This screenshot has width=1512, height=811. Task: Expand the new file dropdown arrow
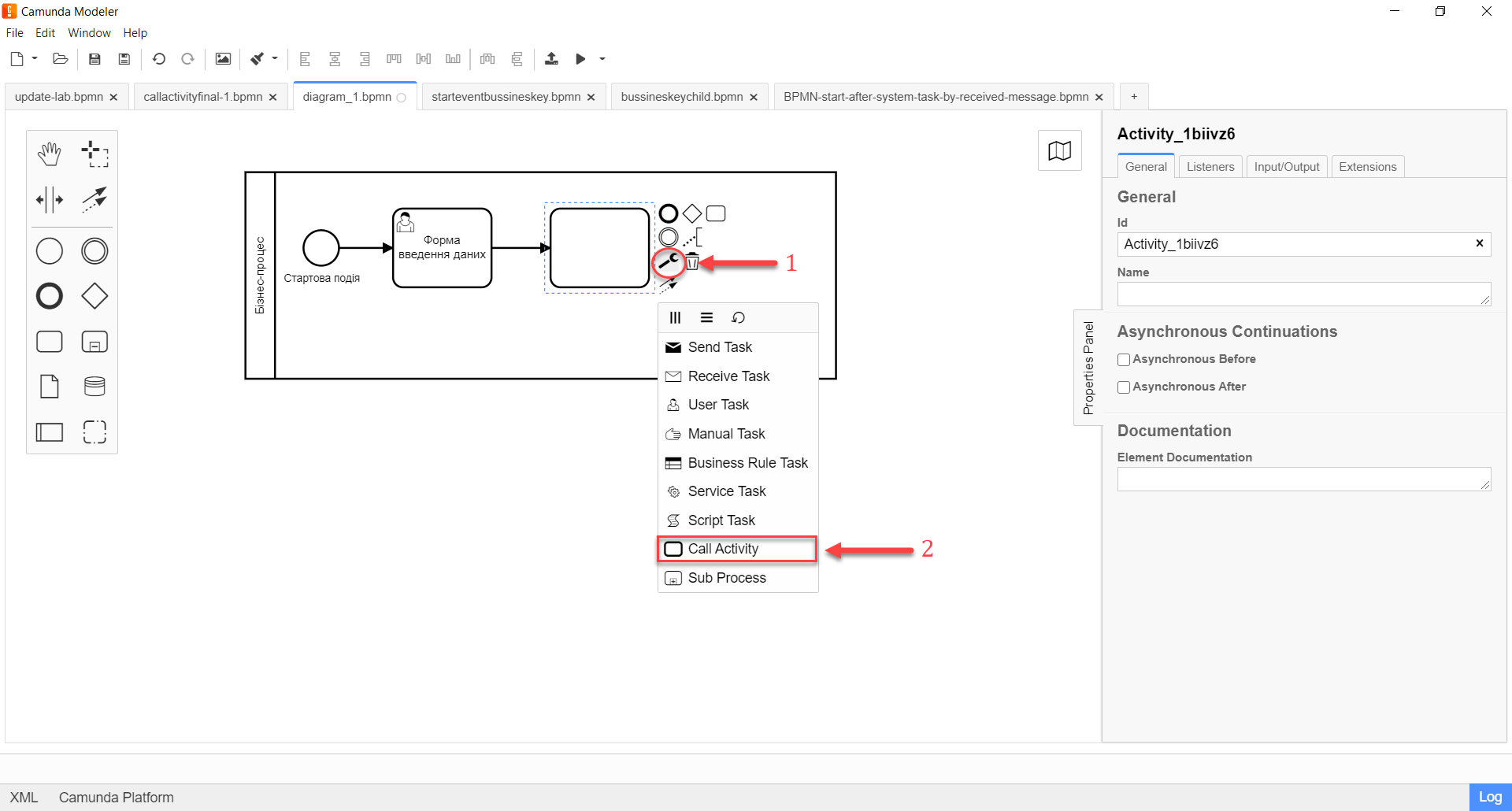pos(35,58)
